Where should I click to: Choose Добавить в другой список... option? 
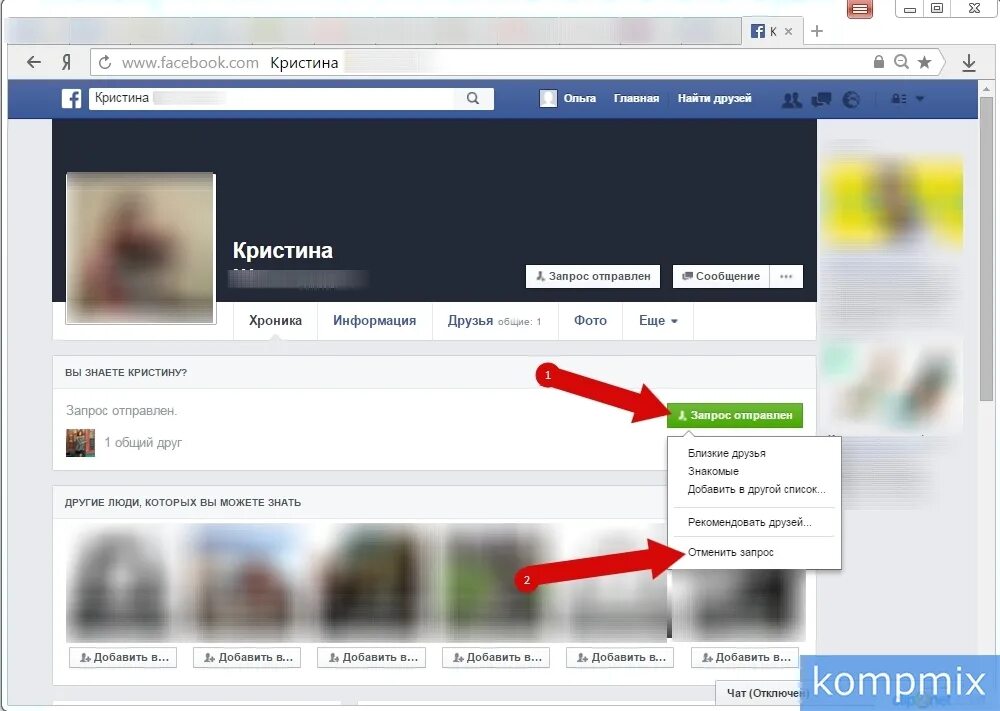point(756,489)
